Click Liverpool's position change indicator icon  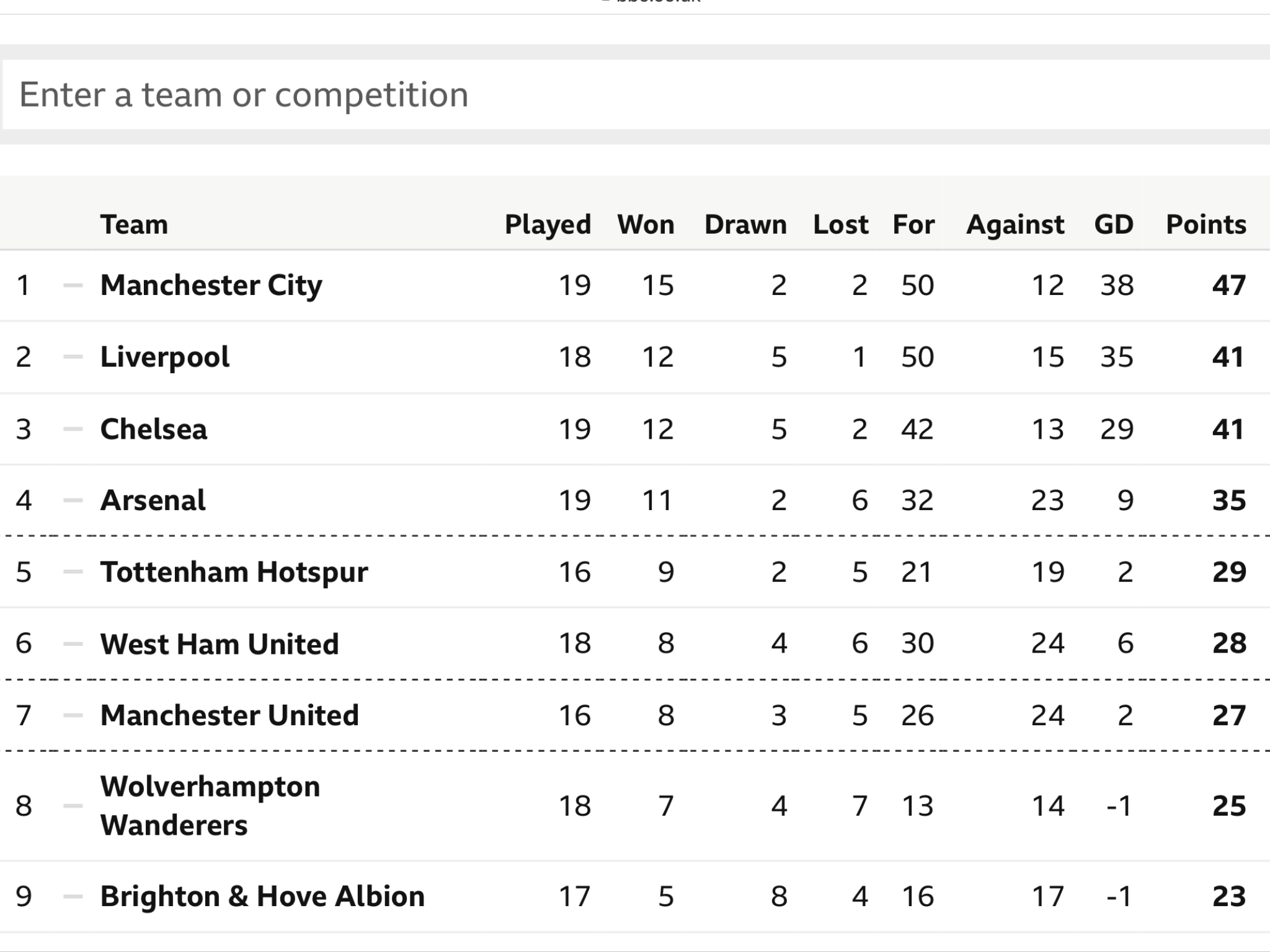click(73, 357)
